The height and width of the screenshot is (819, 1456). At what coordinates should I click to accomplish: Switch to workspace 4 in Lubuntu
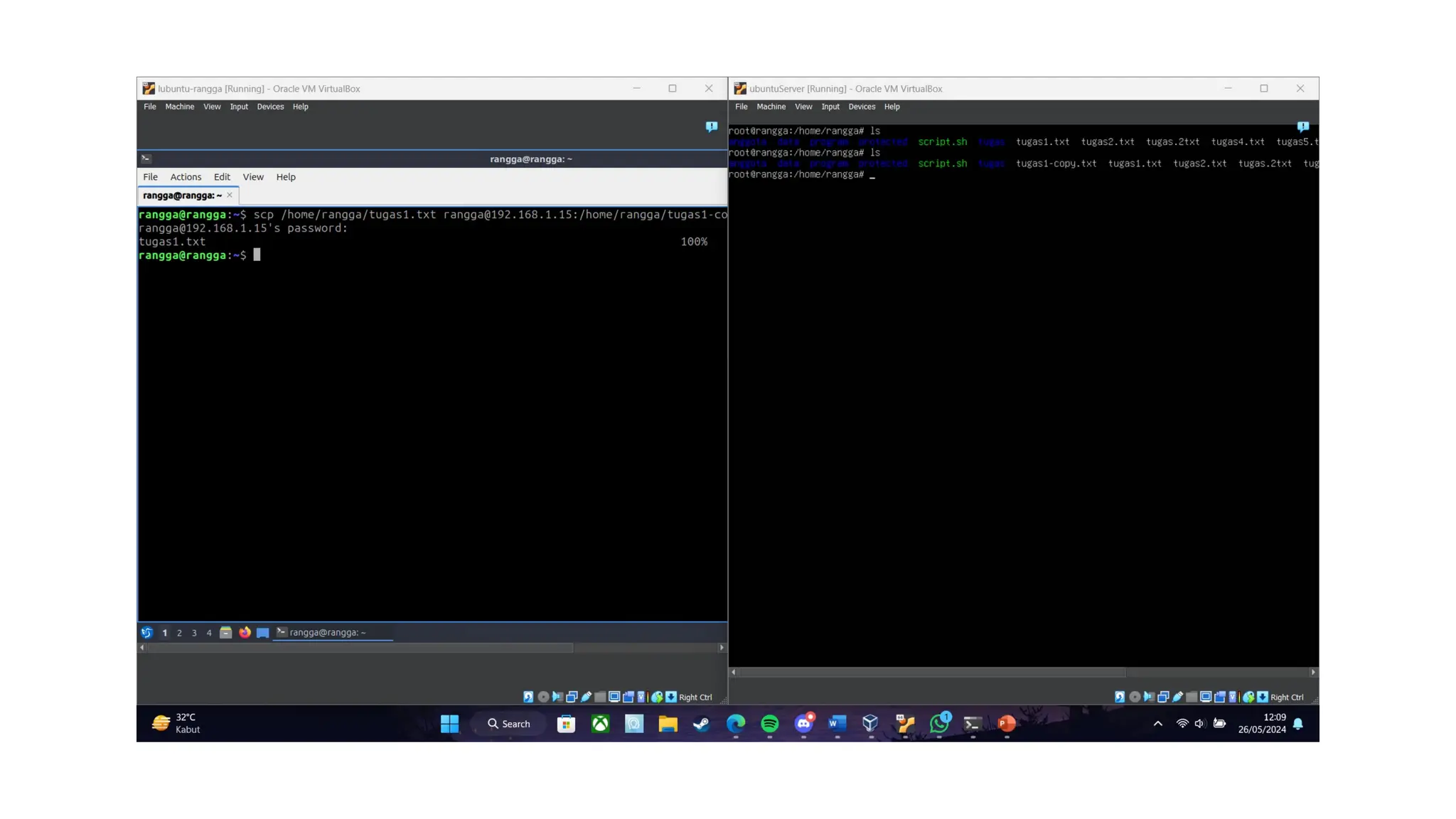pos(209,633)
